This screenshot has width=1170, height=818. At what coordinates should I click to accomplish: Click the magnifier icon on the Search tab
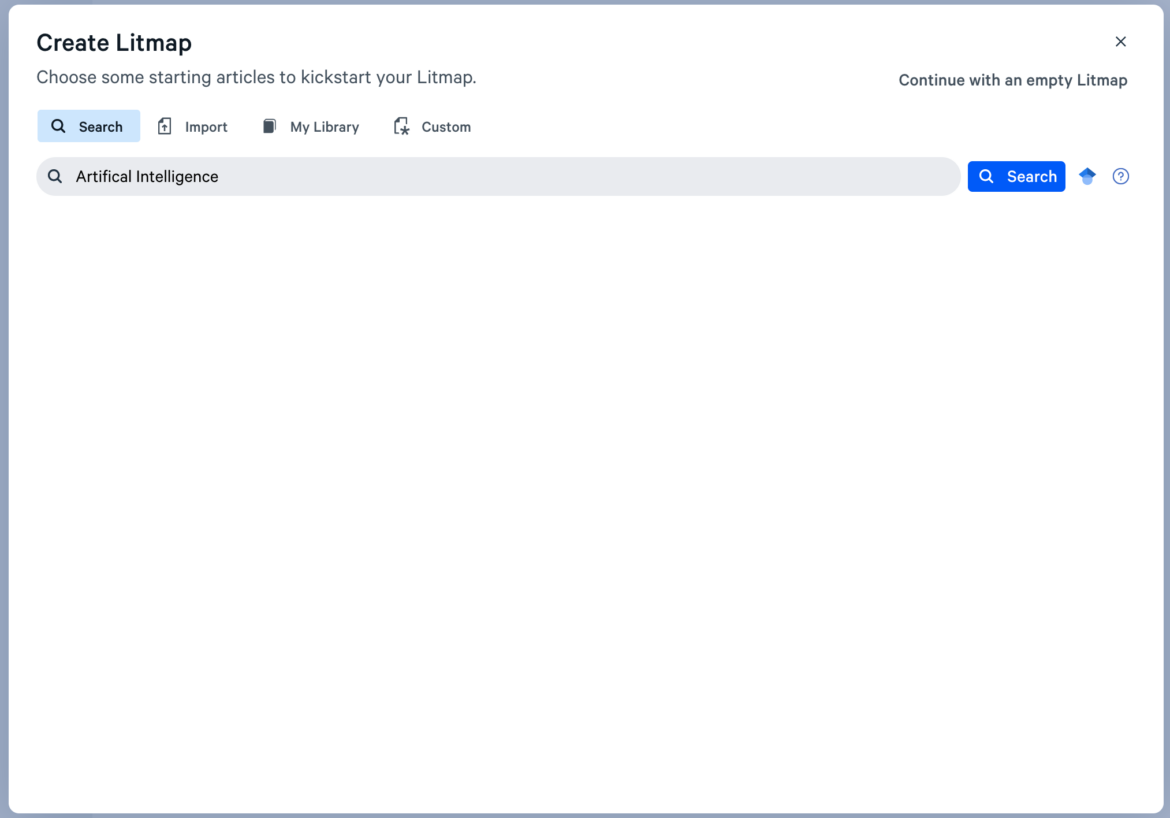[59, 126]
